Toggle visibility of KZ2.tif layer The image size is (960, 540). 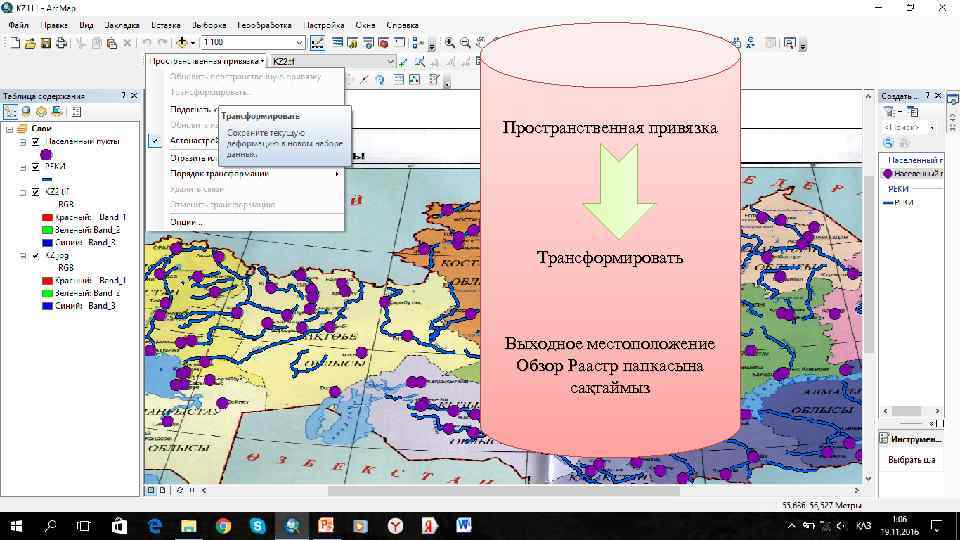[x=36, y=192]
